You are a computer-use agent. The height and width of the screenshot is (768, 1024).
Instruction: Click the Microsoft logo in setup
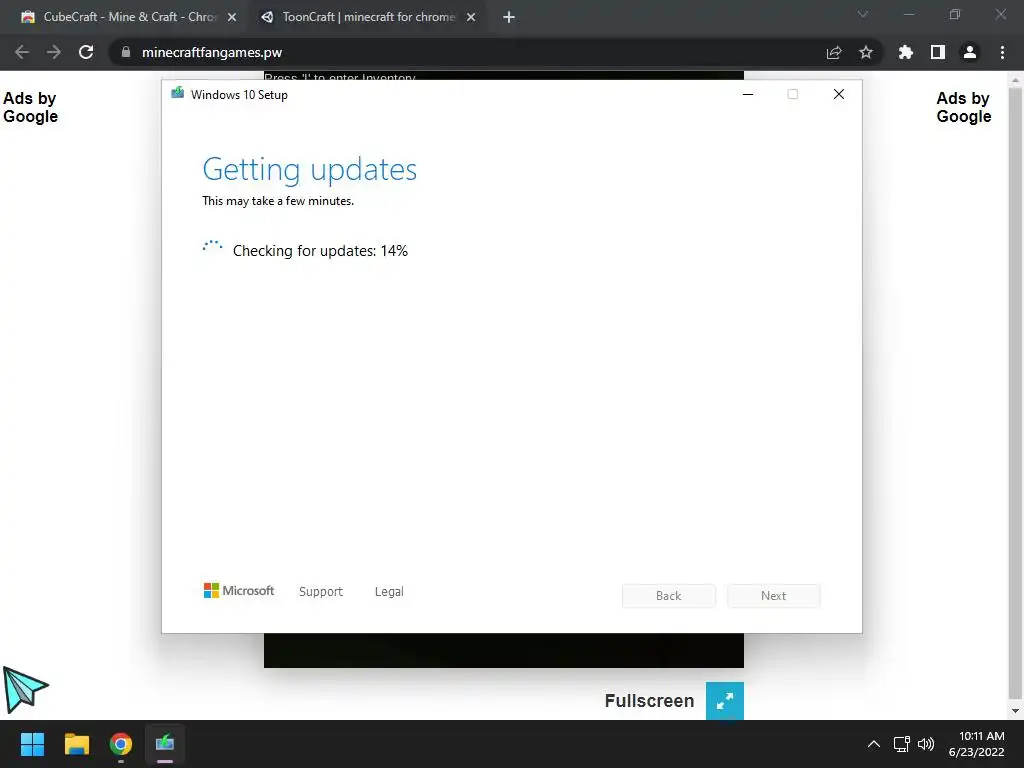coord(239,591)
